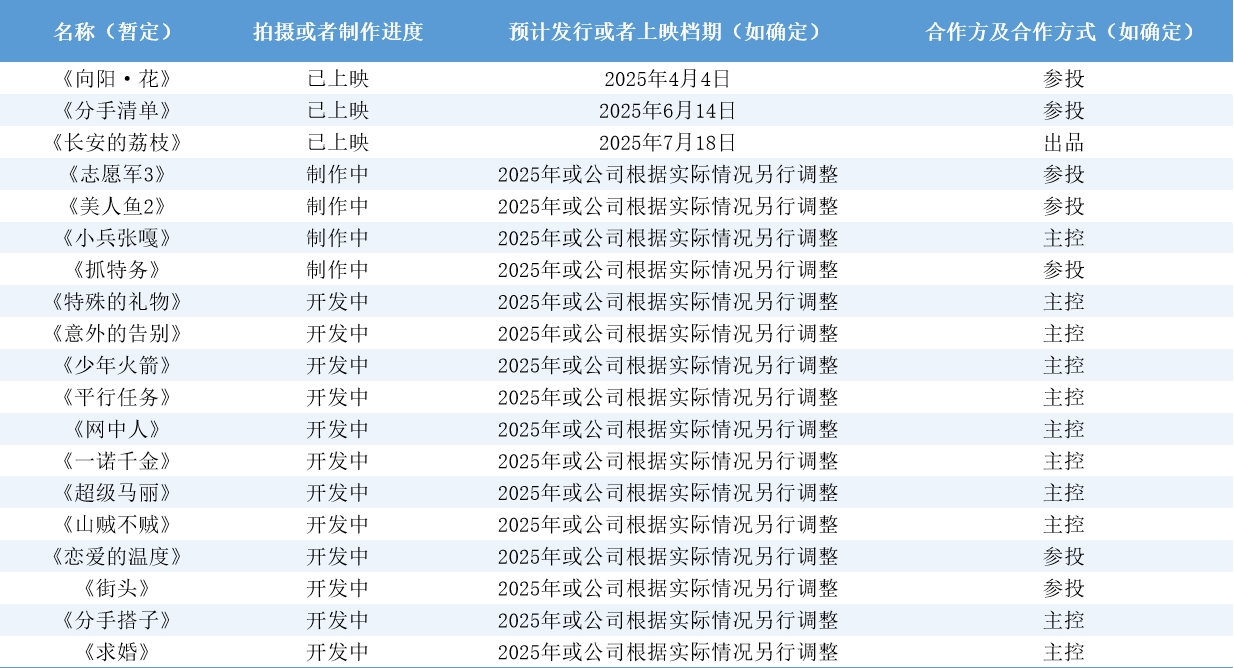This screenshot has height=668, width=1234.
Task: Select the cell 《抓特务》
Action: [x=116, y=270]
